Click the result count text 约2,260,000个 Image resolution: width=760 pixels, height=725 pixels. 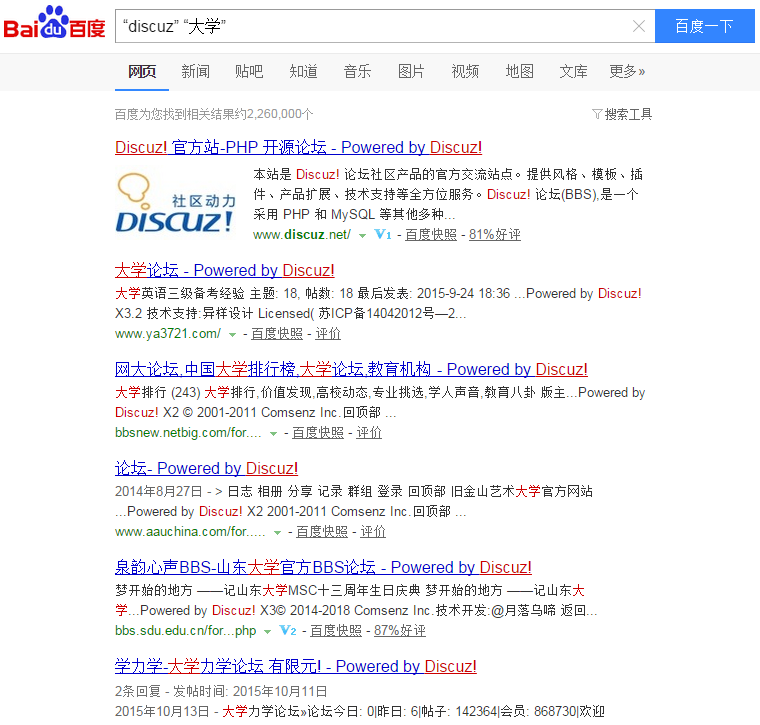click(274, 114)
